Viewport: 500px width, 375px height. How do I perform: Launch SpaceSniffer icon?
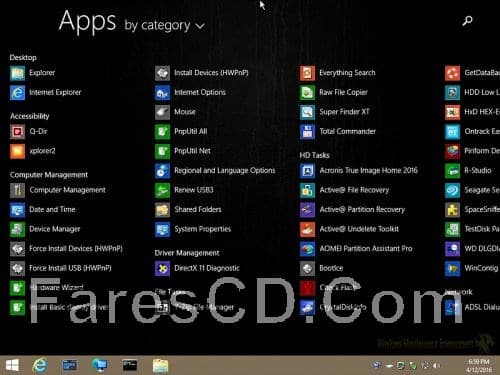(452, 210)
